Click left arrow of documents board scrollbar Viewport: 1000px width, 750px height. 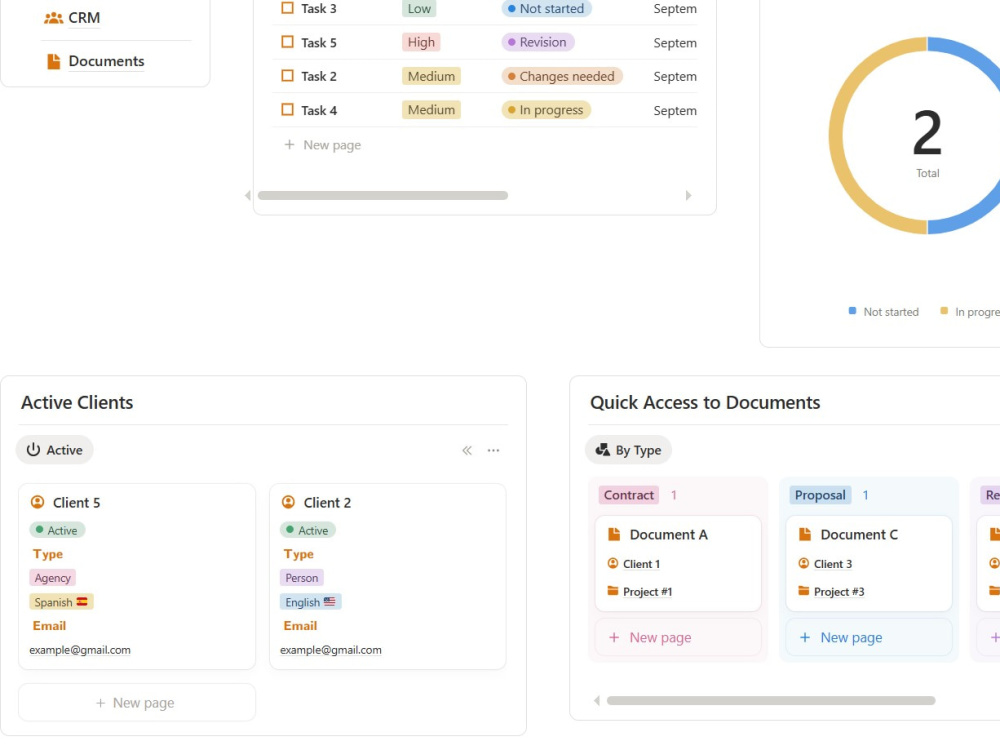point(596,700)
